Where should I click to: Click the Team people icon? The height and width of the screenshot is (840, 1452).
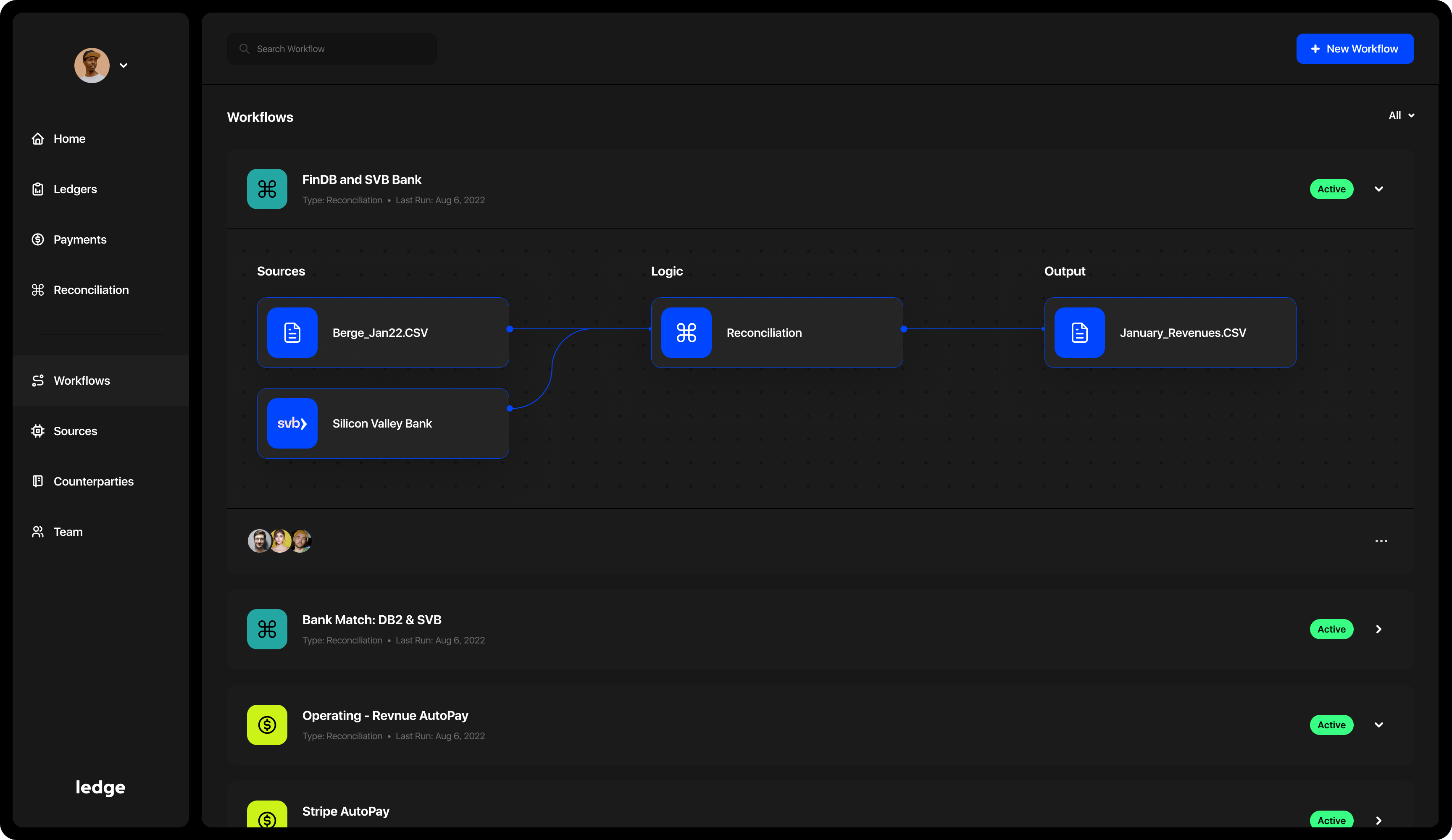pyautogui.click(x=38, y=532)
